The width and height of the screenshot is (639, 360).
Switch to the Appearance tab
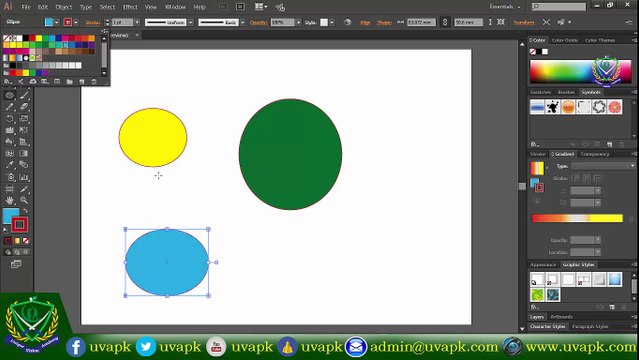[543, 265]
